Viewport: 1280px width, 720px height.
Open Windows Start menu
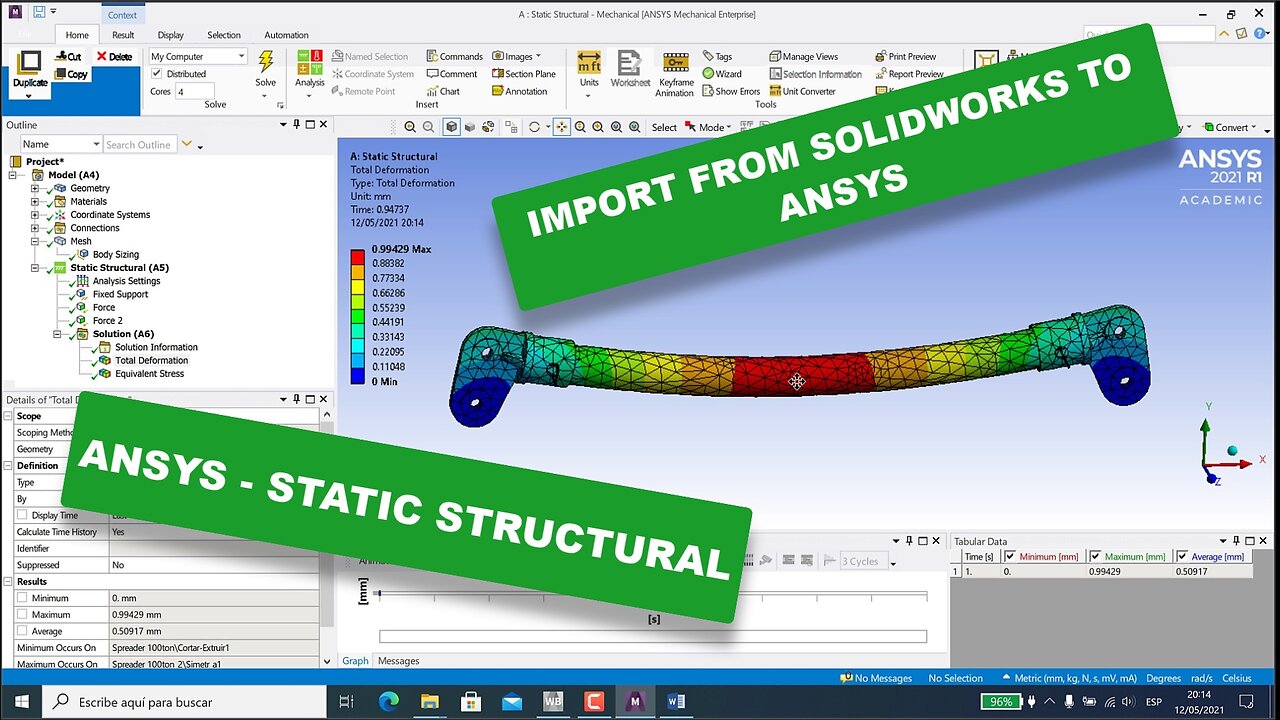(x=22, y=702)
